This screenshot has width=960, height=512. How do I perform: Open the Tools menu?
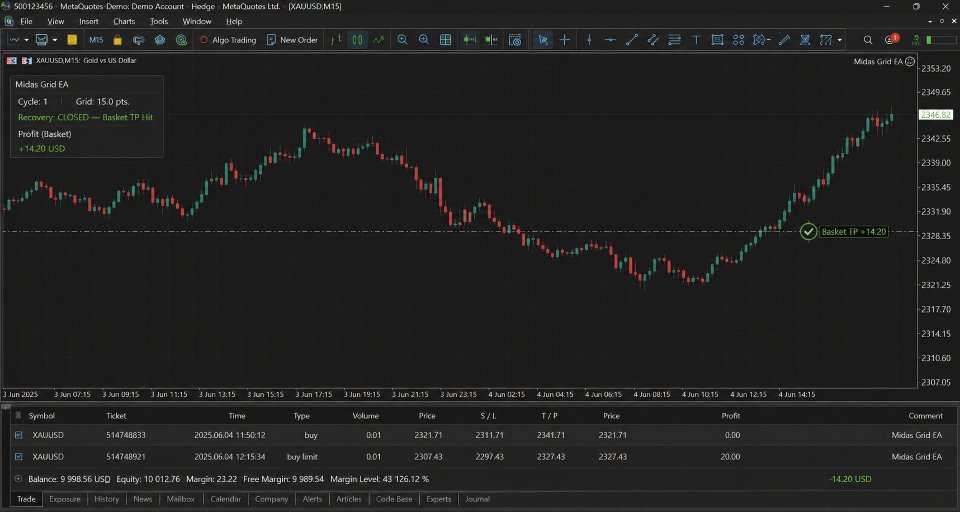tap(159, 21)
